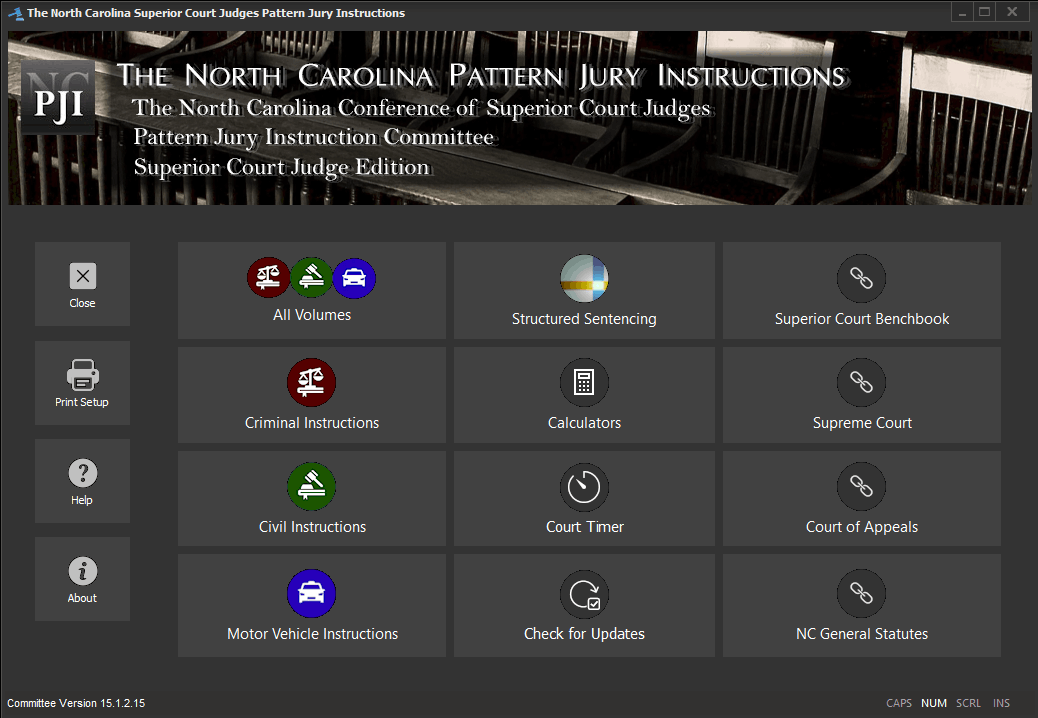This screenshot has width=1038, height=718.
Task: Launch the Court Timer label
Action: tap(585, 527)
